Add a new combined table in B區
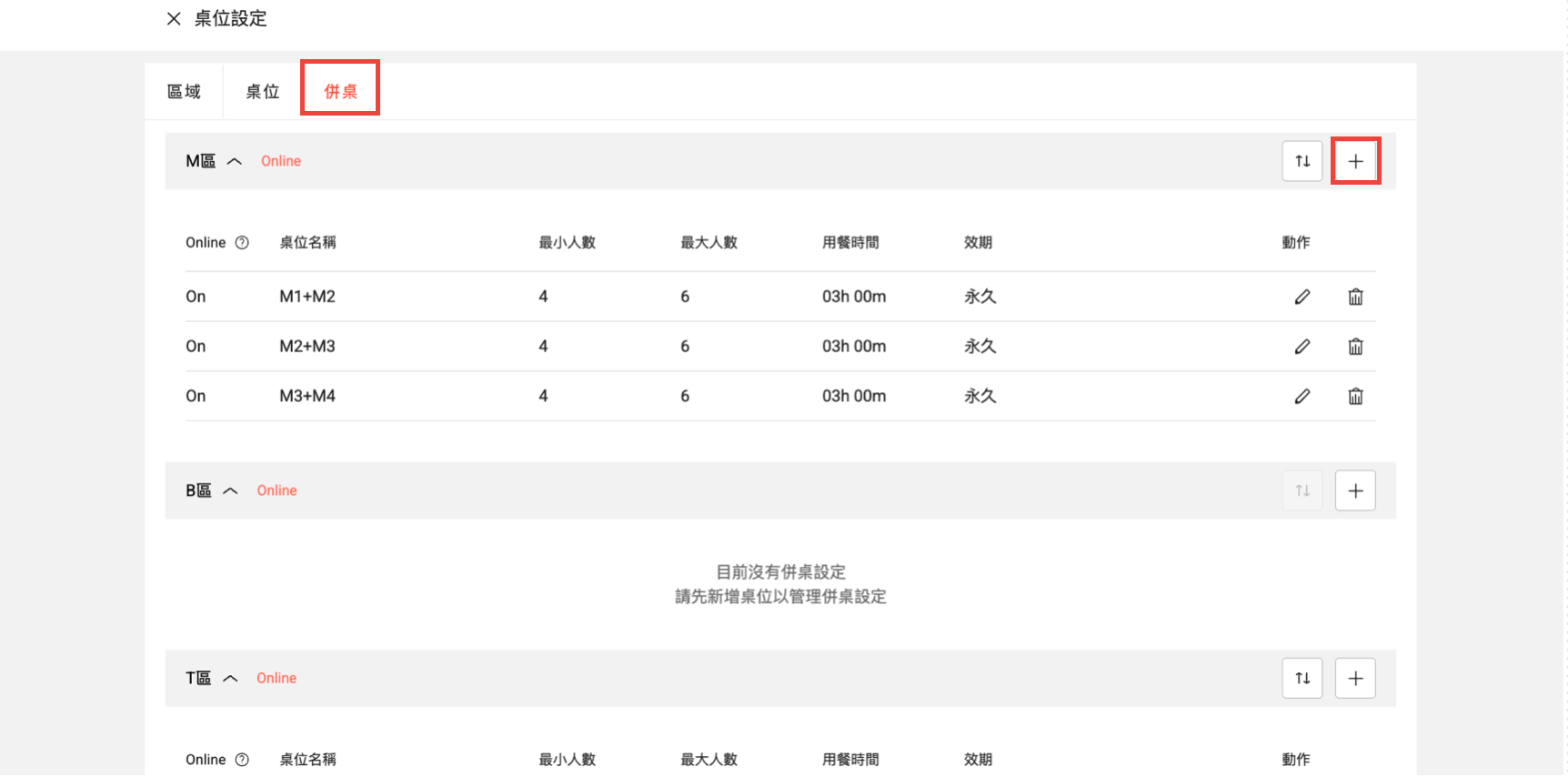 (1355, 491)
